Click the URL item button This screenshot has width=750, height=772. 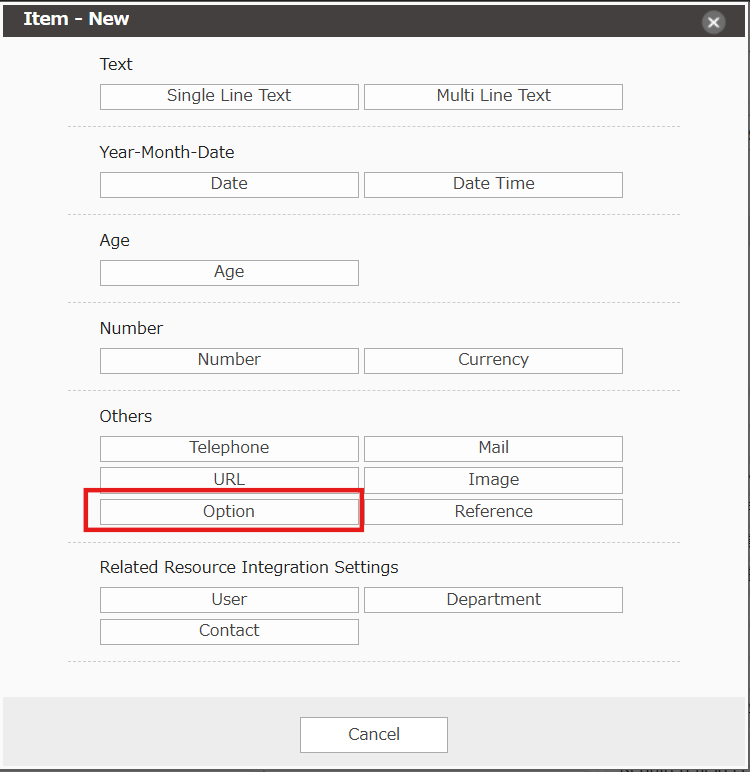(x=229, y=480)
